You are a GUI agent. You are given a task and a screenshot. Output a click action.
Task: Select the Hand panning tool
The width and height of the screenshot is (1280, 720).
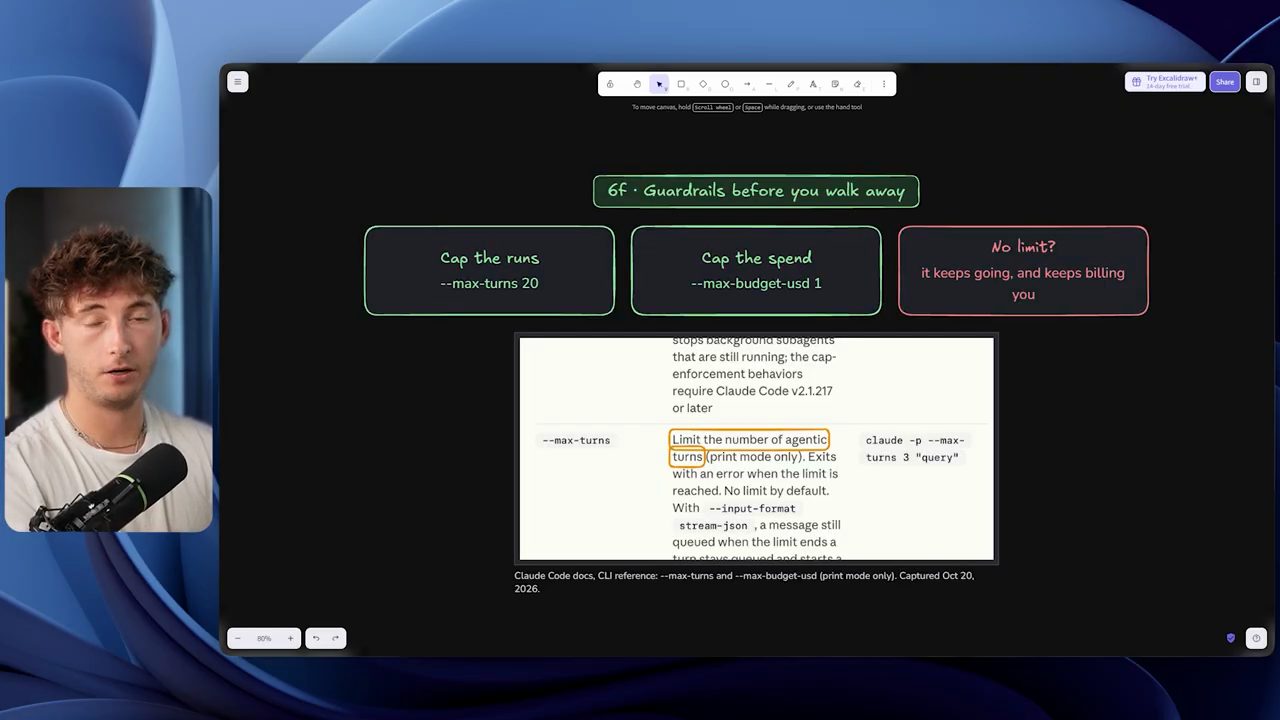click(x=637, y=84)
